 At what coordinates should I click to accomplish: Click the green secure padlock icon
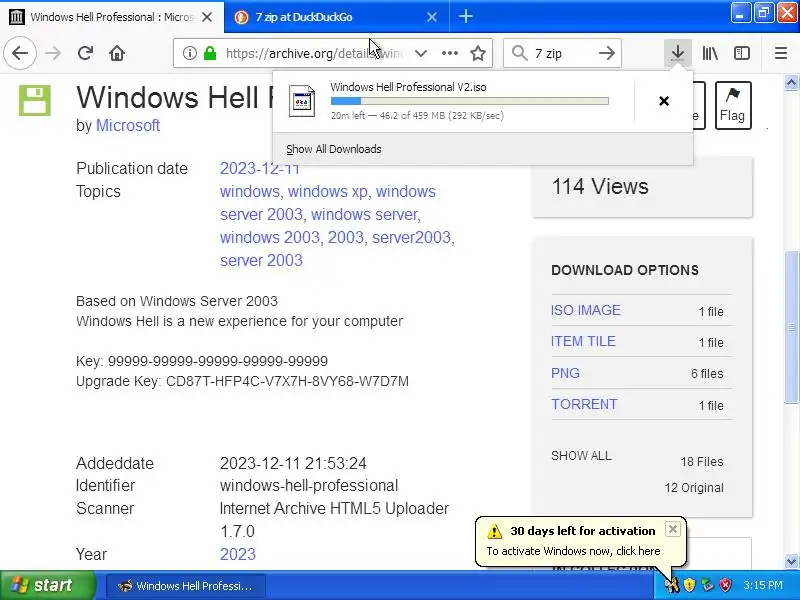tap(210, 53)
